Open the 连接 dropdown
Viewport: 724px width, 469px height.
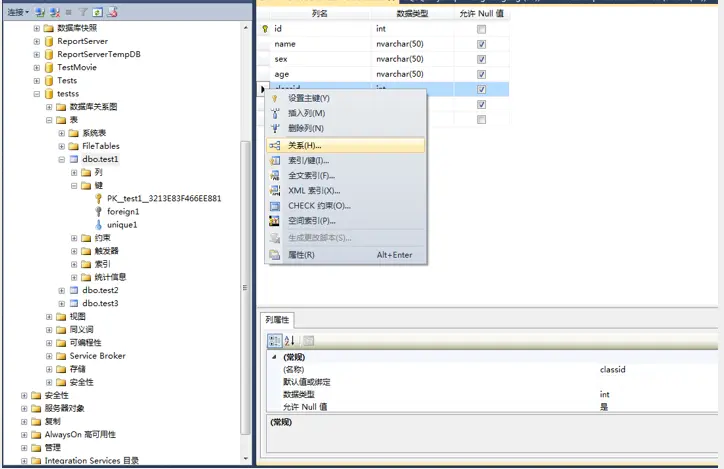click(x=18, y=12)
